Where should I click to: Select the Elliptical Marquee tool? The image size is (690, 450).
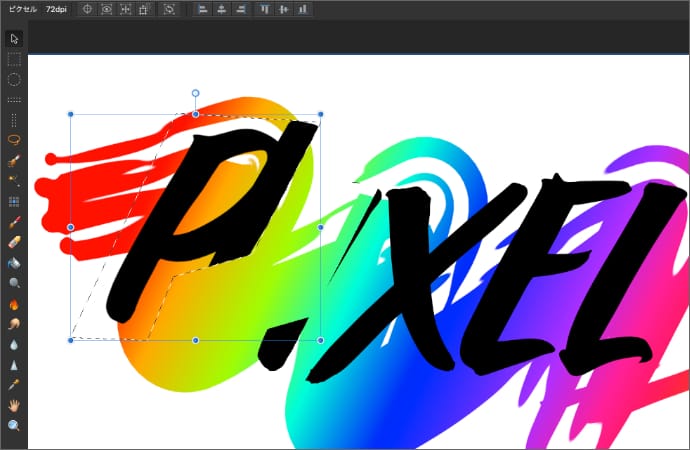(14, 79)
